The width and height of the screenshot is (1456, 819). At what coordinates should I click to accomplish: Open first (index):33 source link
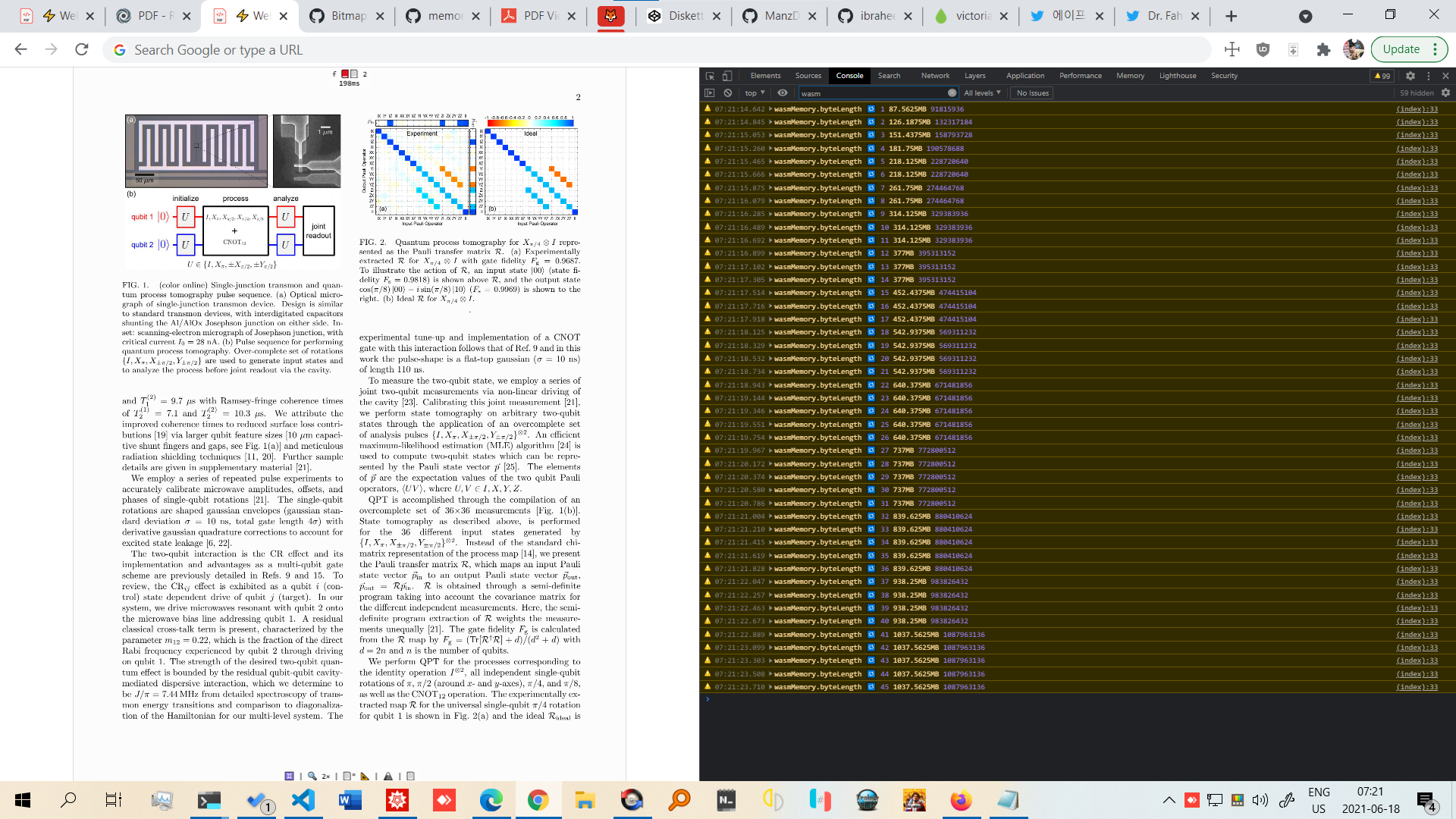(x=1417, y=109)
